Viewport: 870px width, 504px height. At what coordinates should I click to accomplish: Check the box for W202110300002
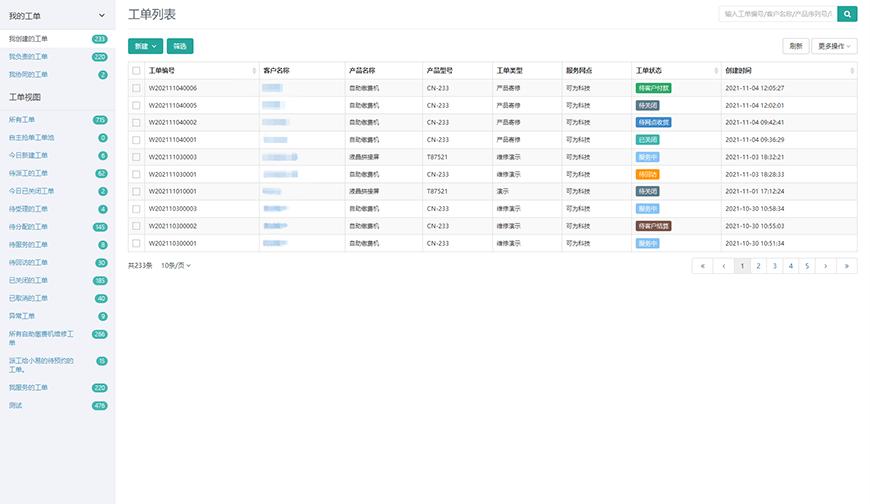tap(136, 226)
